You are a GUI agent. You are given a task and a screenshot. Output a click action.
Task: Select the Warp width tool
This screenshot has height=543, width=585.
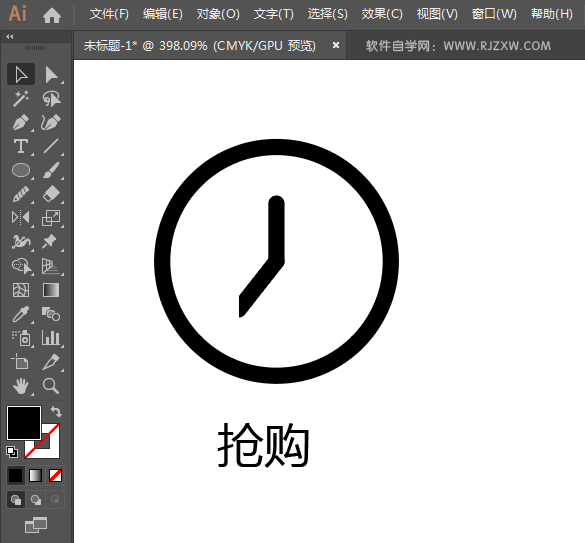tap(21, 242)
